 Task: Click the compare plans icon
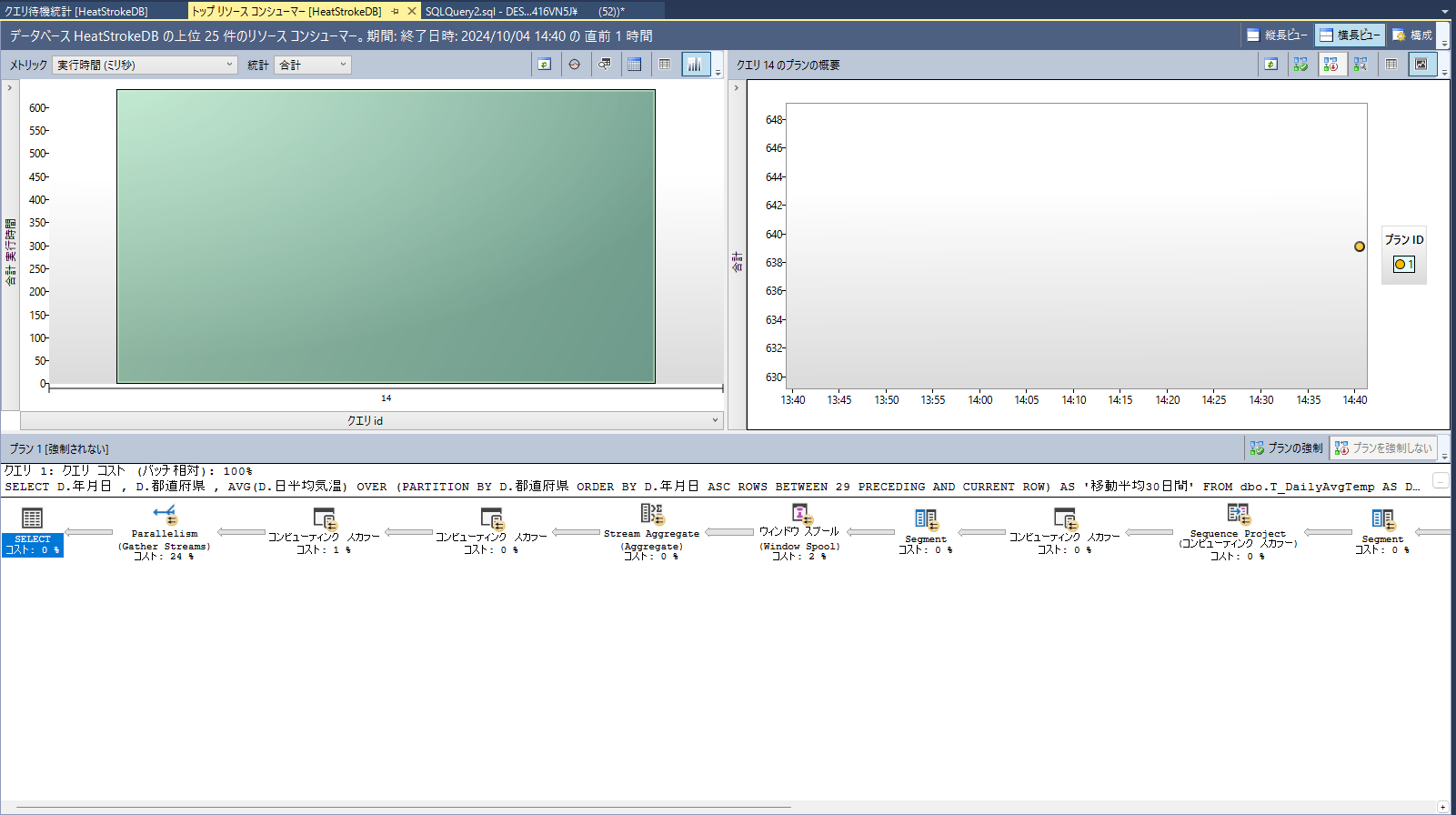click(x=1361, y=65)
